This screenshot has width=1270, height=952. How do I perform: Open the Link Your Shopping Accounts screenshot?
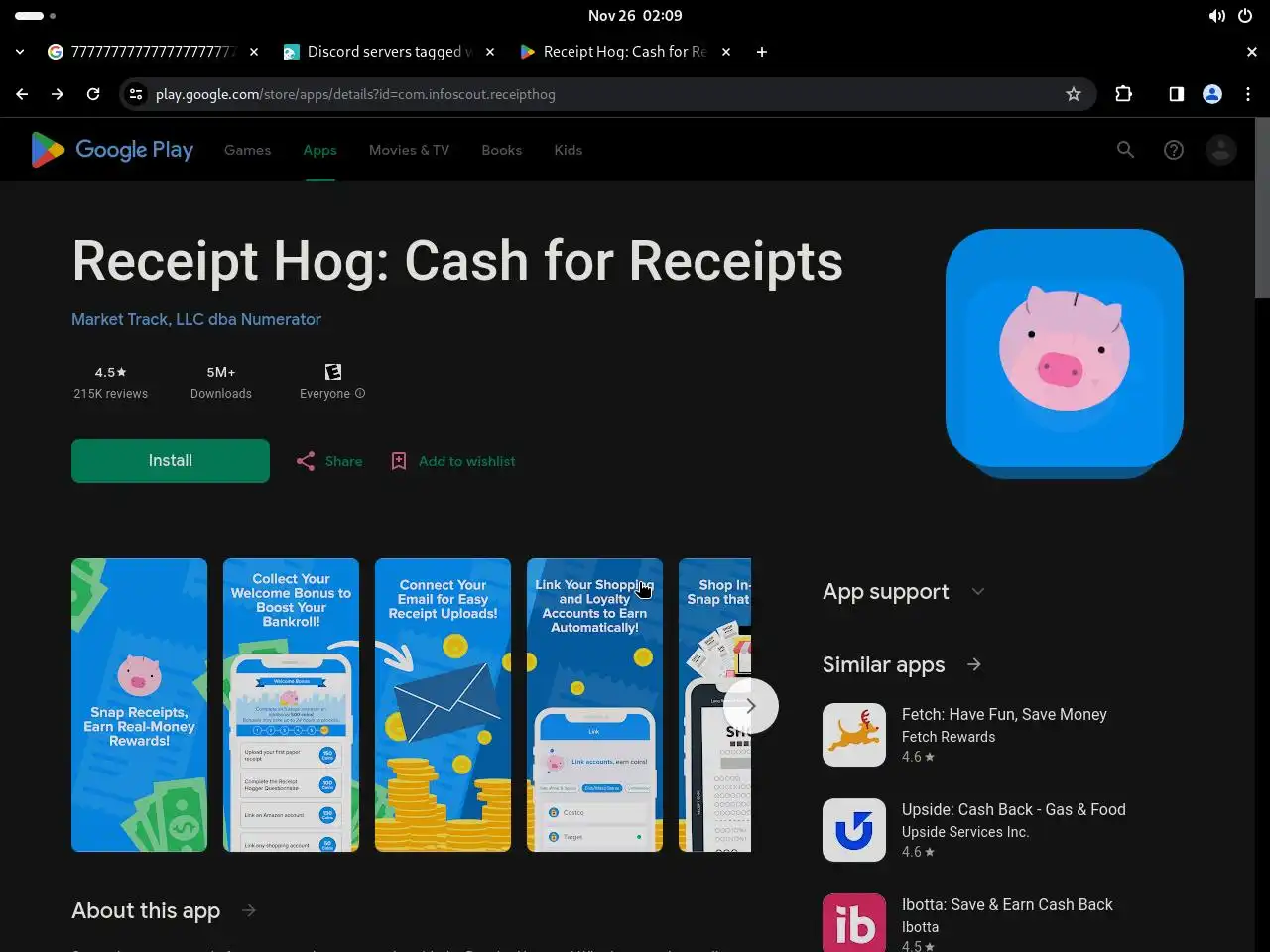click(594, 705)
